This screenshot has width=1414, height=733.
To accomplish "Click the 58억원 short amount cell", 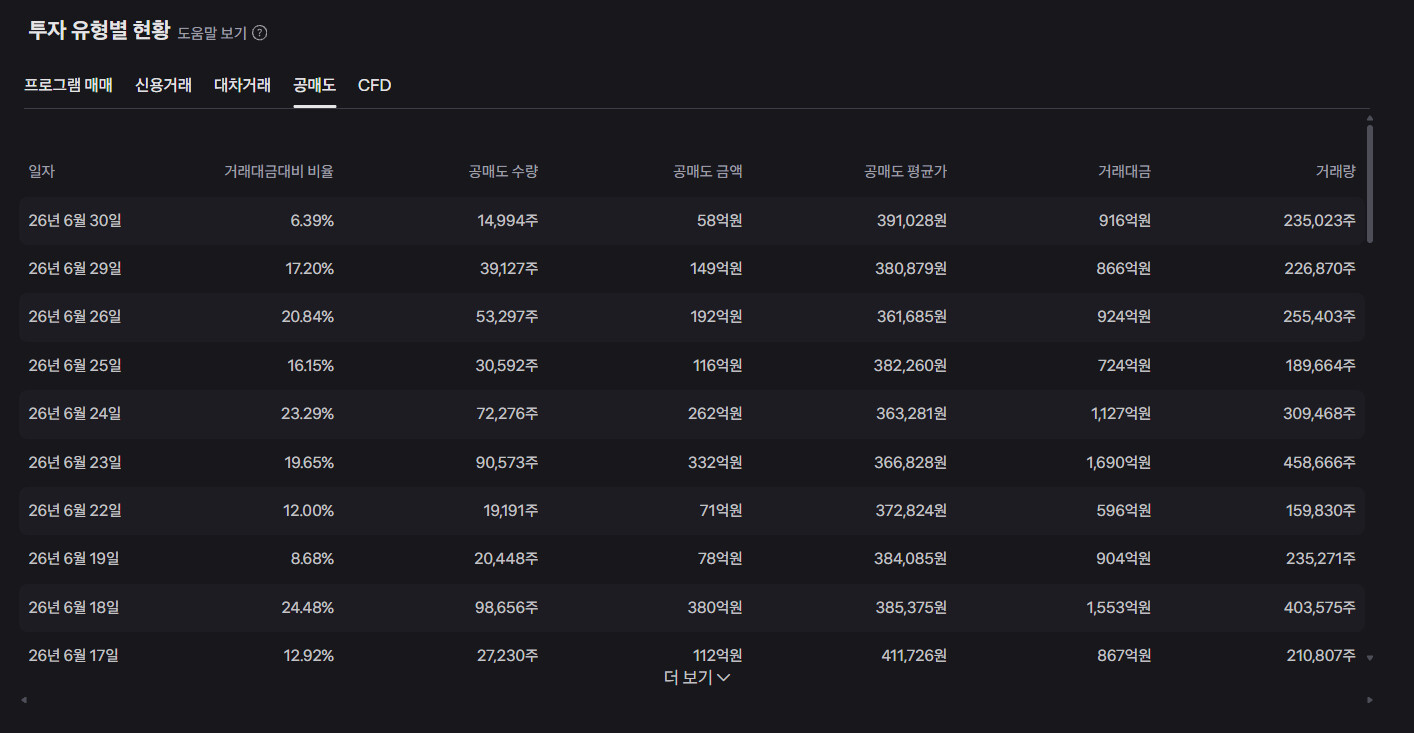I will 720,220.
